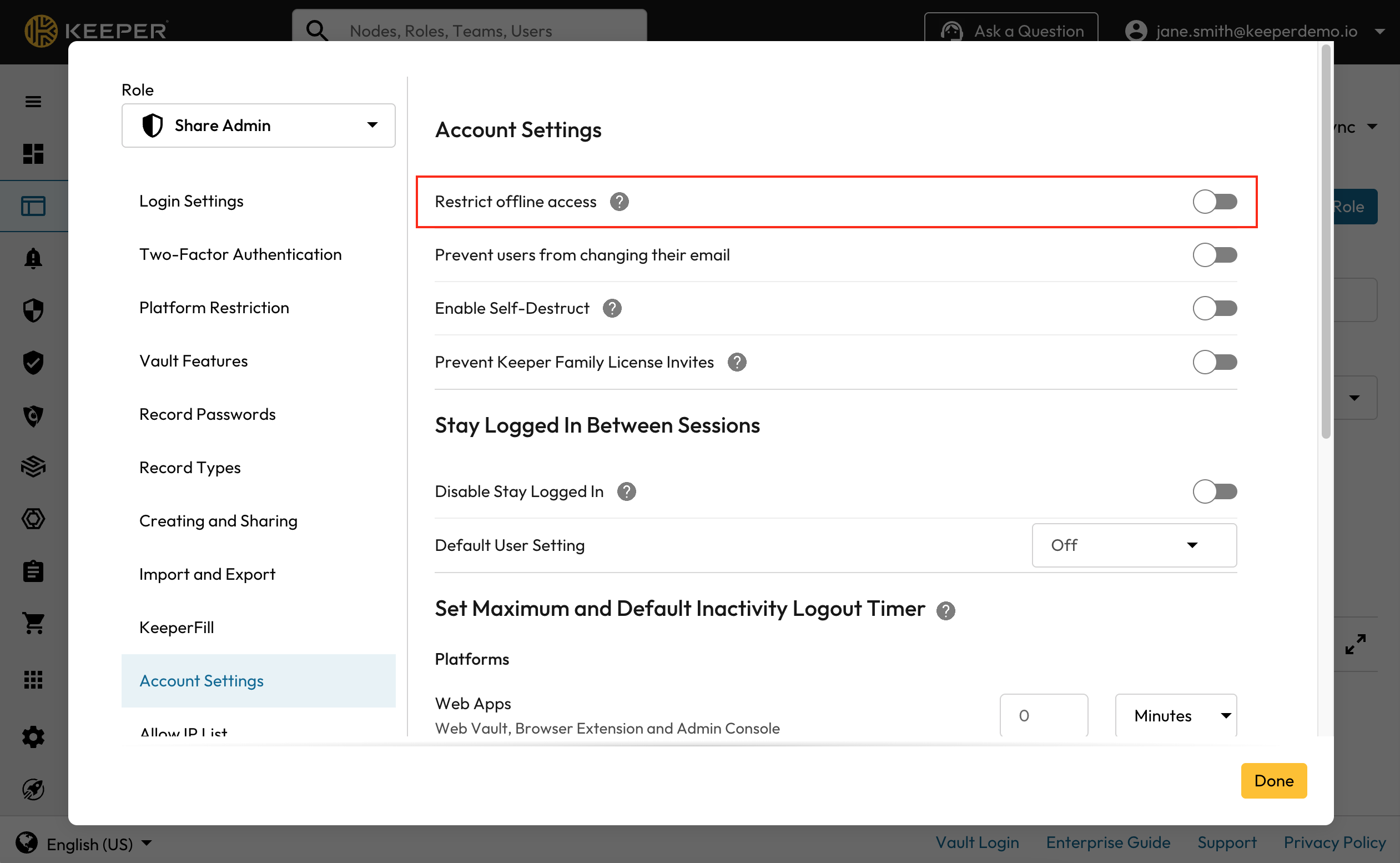The image size is (1400, 863).
Task: Open the Minutes unit dropdown for Web Apps
Action: (1175, 715)
